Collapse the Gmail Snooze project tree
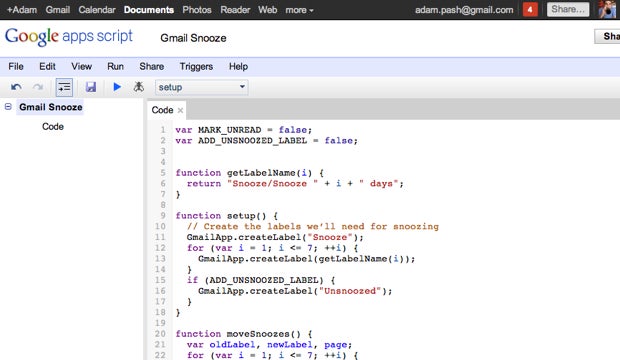620x360 pixels. coord(8,107)
